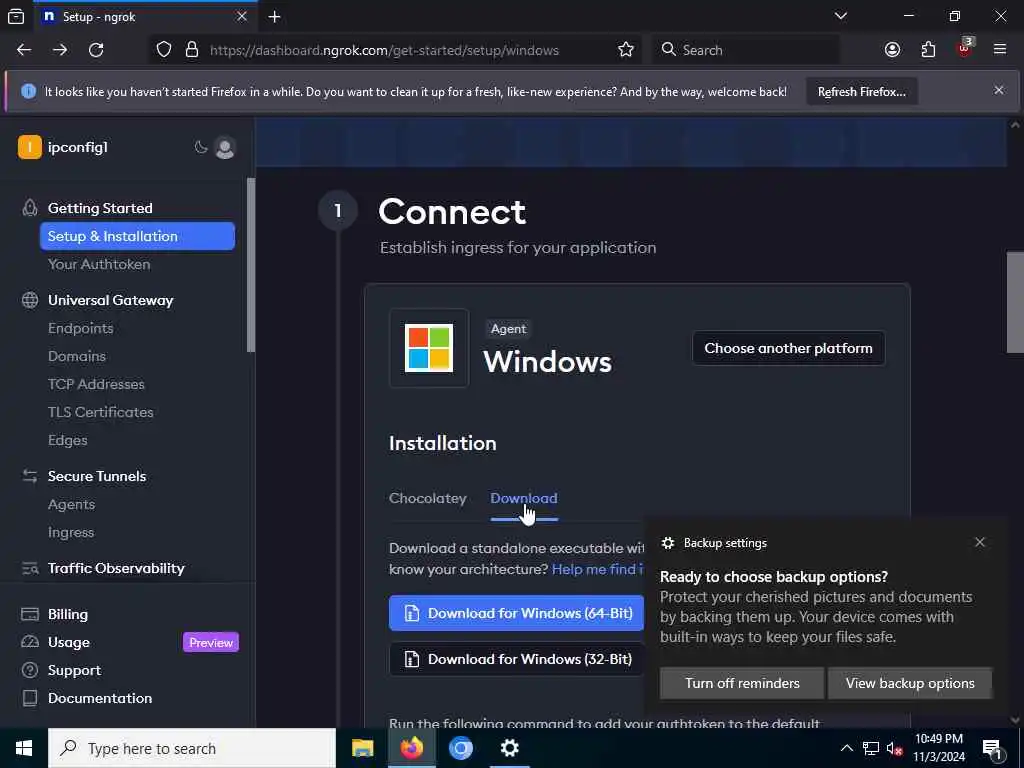Click the sidebar scrollbar thumb
Screen dimensions: 1024x768
pos(251,264)
